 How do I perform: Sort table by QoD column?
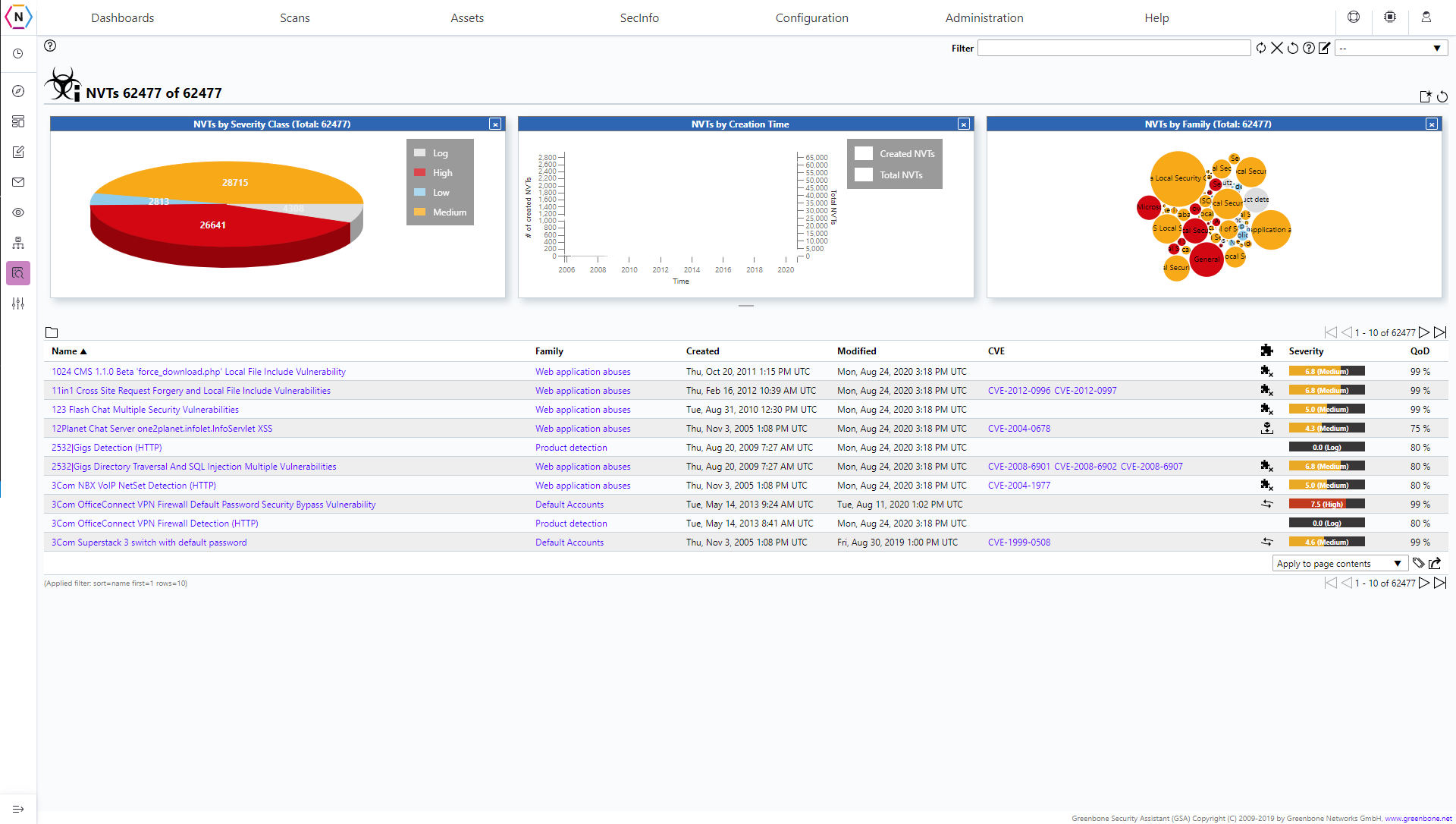(x=1420, y=351)
